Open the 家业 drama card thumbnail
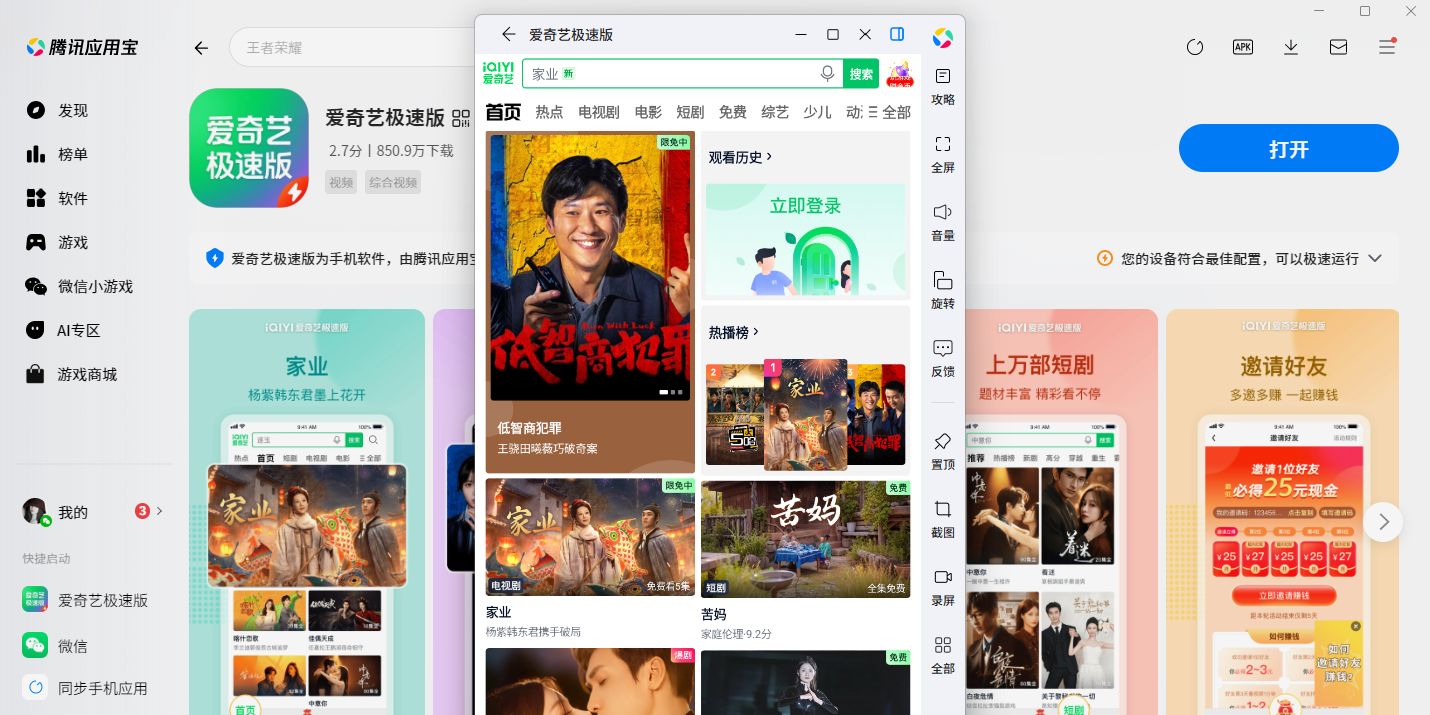The height and width of the screenshot is (715, 1430). pyautogui.click(x=590, y=537)
